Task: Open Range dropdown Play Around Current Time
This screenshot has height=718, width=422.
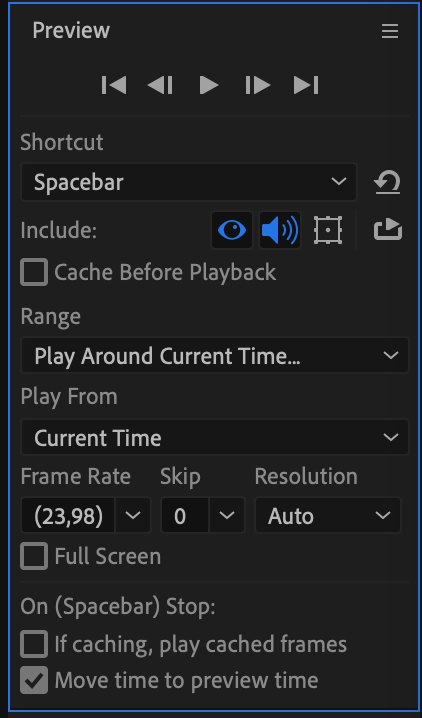Action: tap(215, 356)
